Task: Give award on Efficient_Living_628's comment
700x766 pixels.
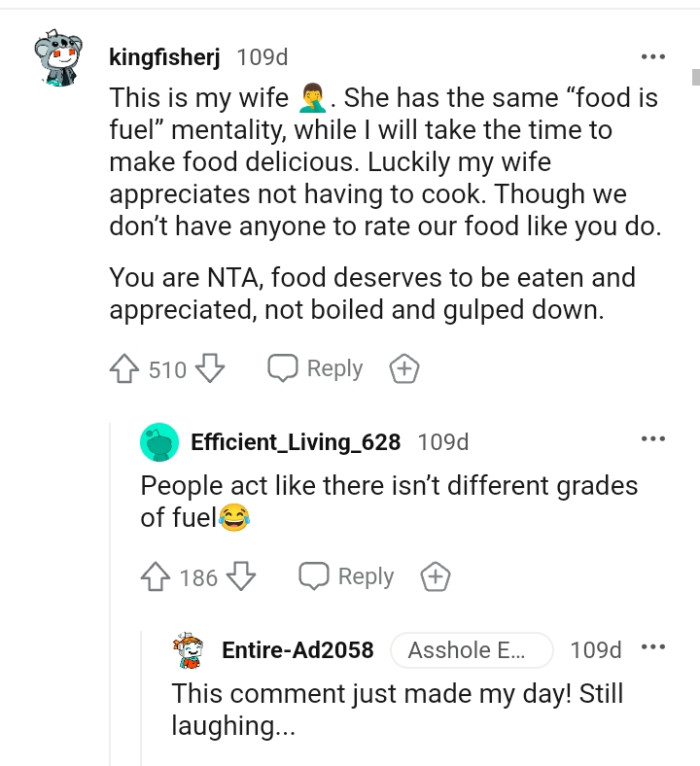Action: 435,577
